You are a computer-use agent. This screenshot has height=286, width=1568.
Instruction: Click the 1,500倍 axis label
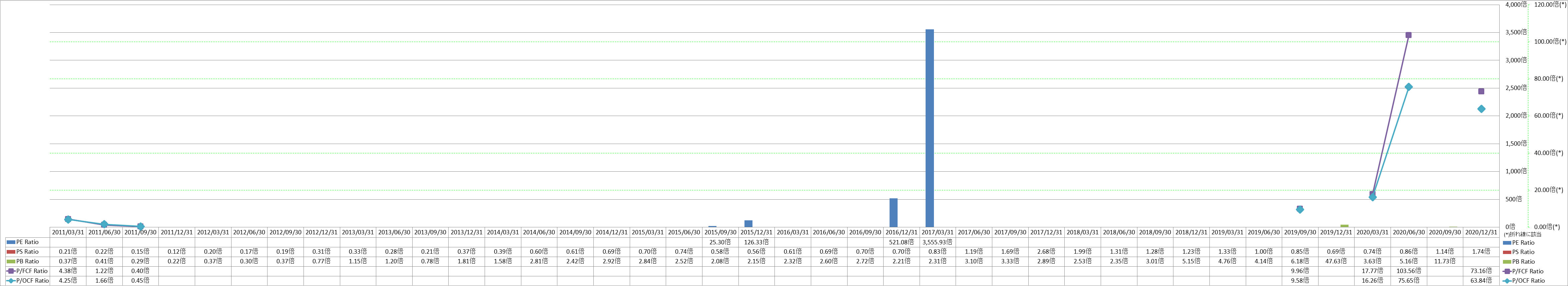point(1516,143)
